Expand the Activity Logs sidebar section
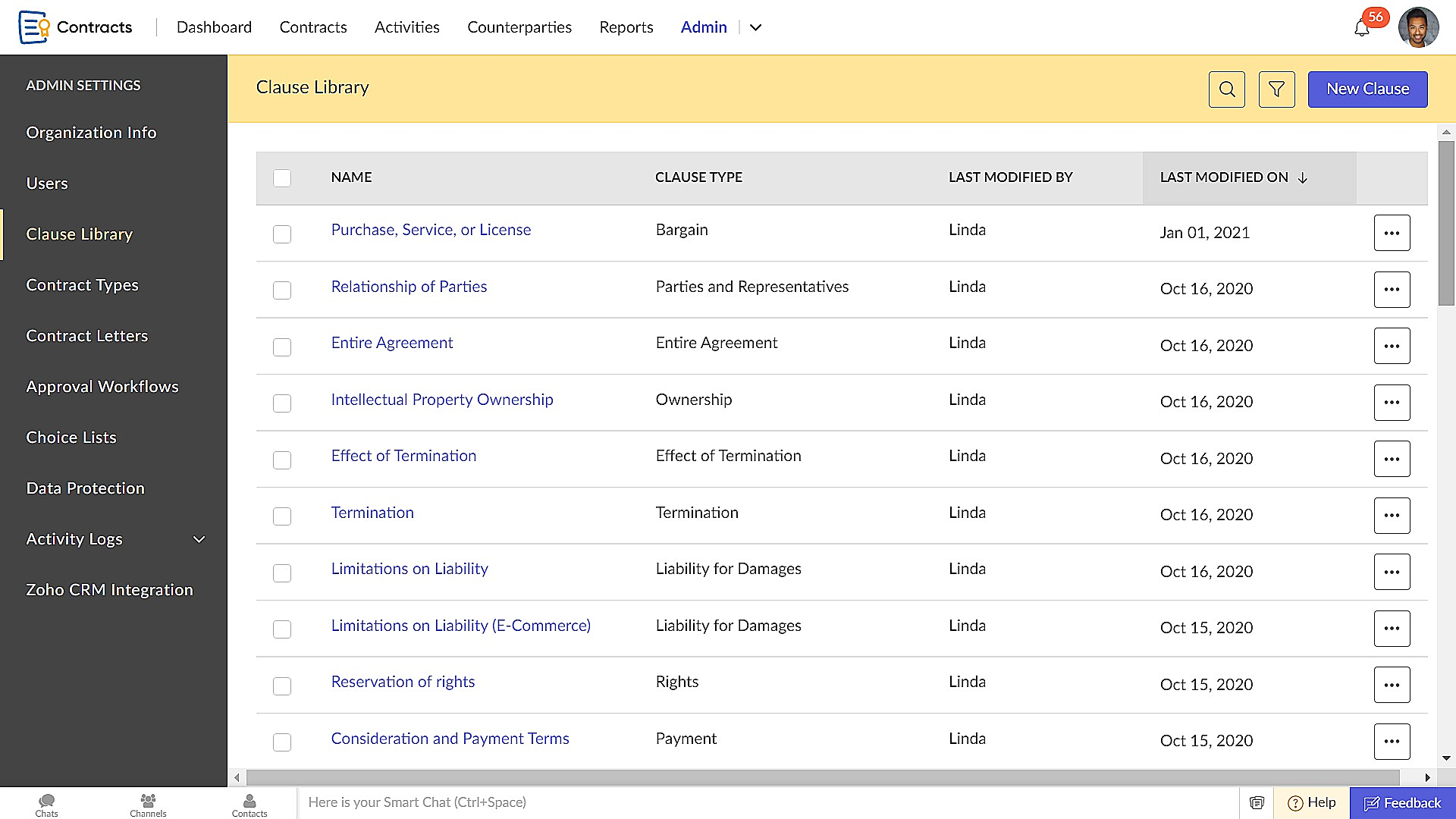Screen dimensions: 1456x819 [199, 539]
